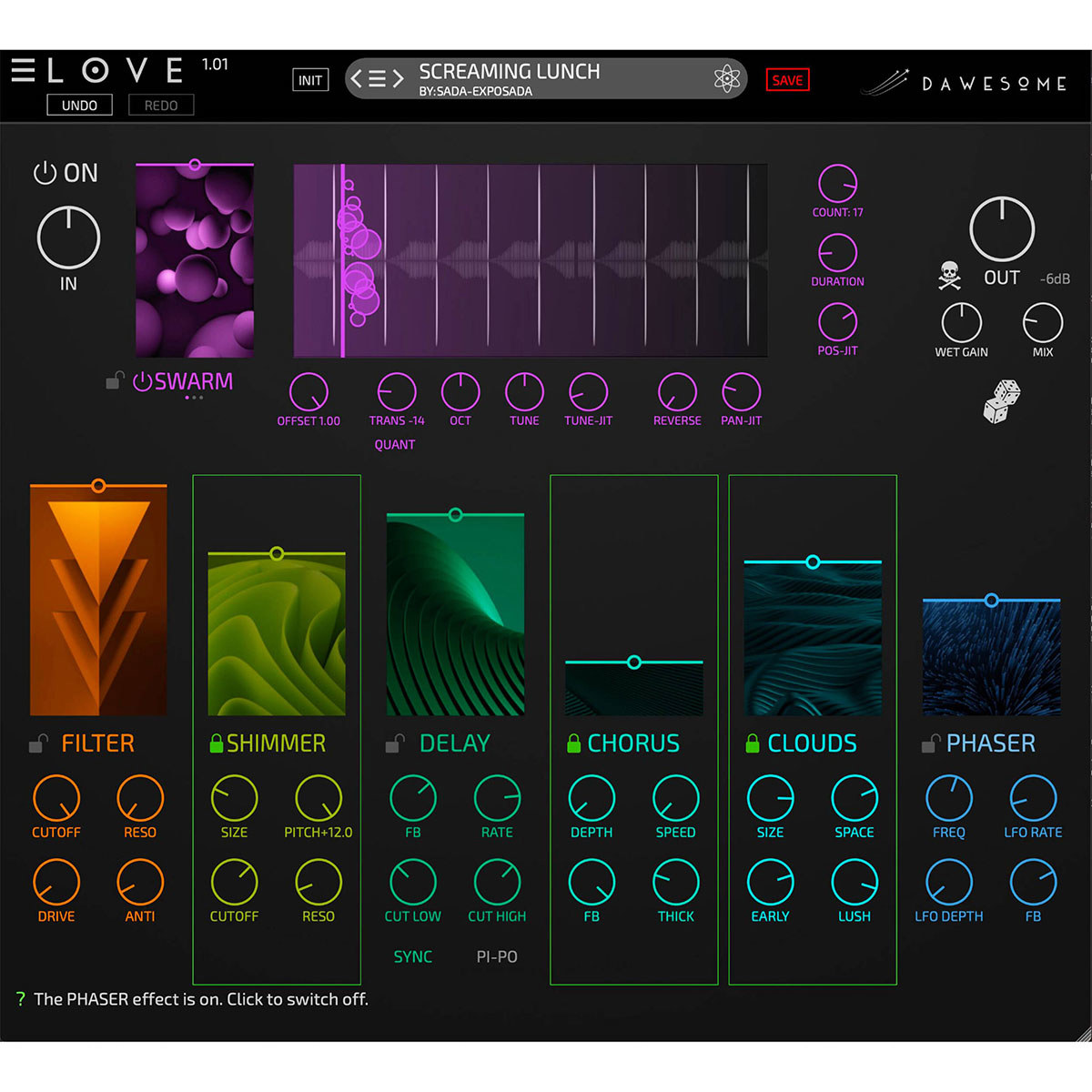Click the SHIMMER amount slider handle
Screen dimensions: 1092x1092
coord(277,553)
